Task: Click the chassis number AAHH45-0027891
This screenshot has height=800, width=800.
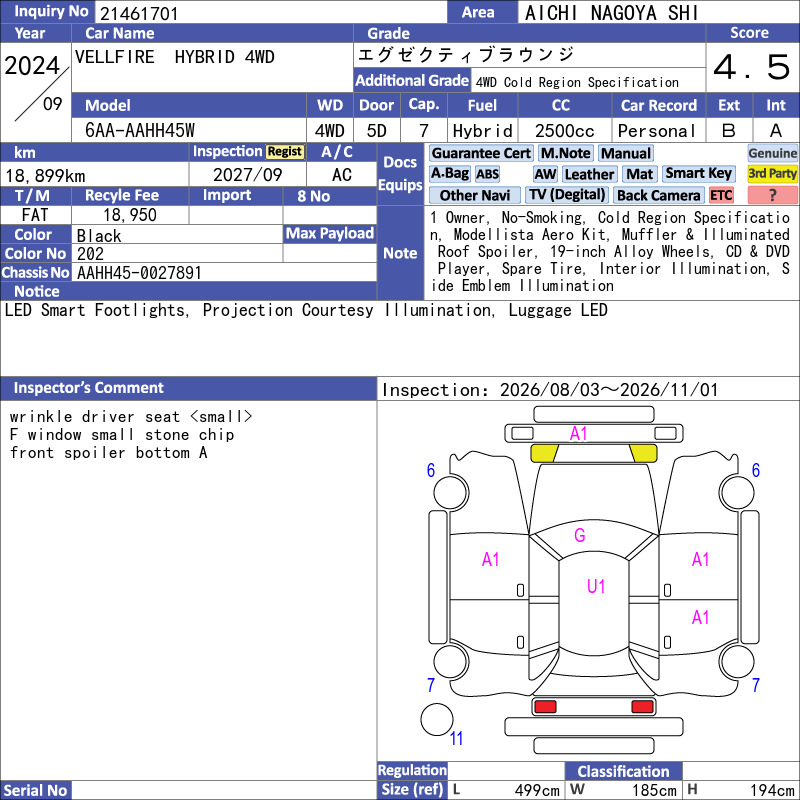Action: click(x=139, y=273)
